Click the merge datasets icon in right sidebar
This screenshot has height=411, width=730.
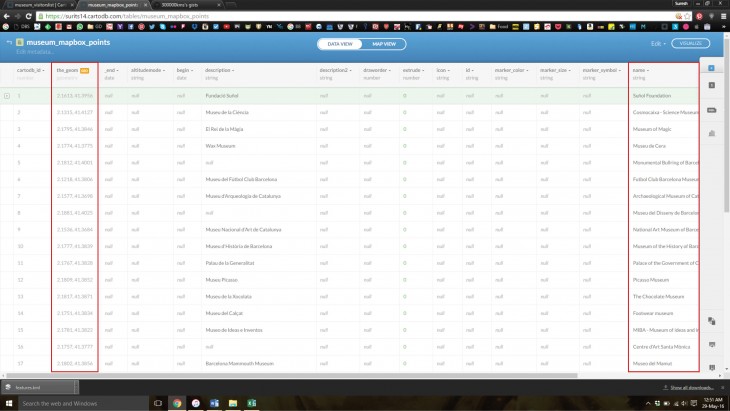[711, 321]
